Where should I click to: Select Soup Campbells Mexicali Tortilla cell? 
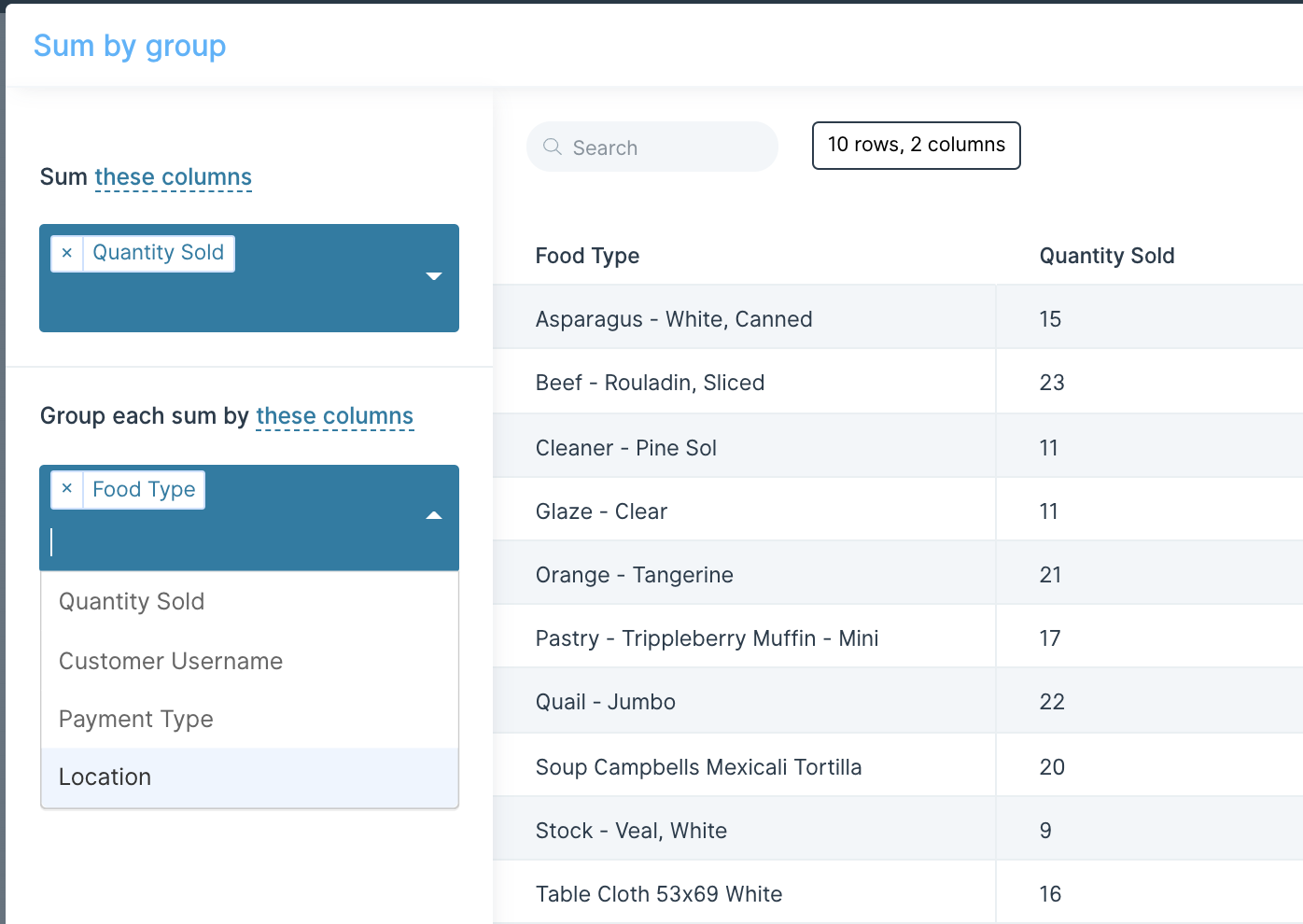pyautogui.click(x=744, y=766)
